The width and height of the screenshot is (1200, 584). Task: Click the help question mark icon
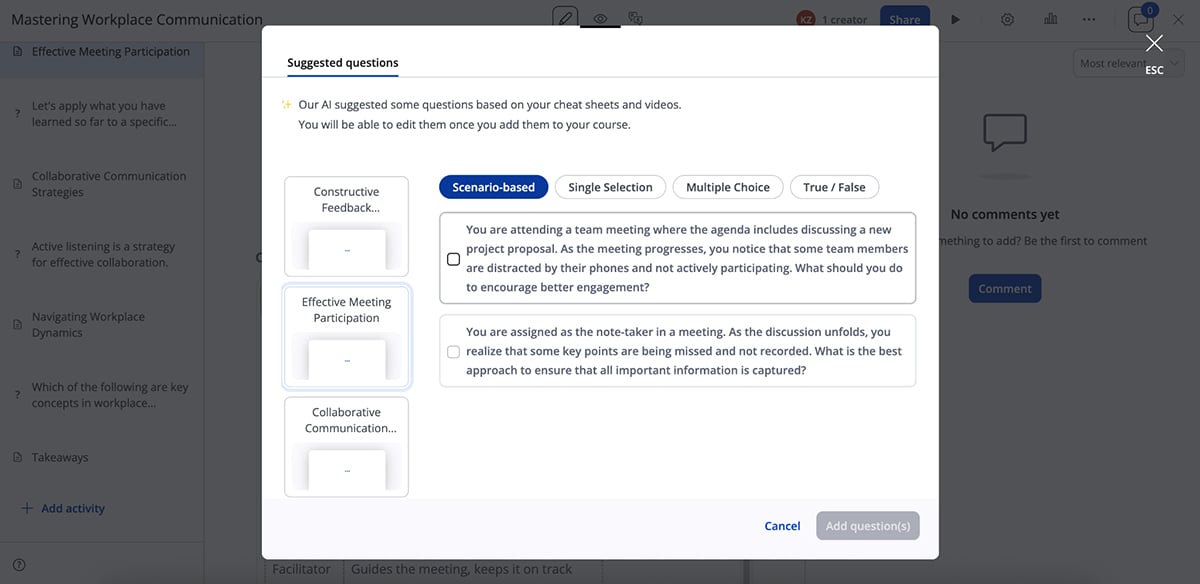click(18, 565)
